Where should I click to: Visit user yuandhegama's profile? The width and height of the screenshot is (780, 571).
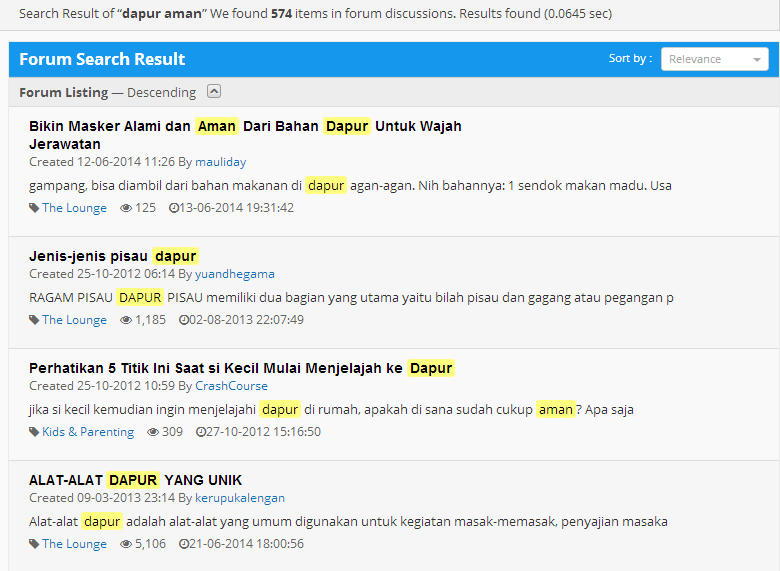point(234,274)
